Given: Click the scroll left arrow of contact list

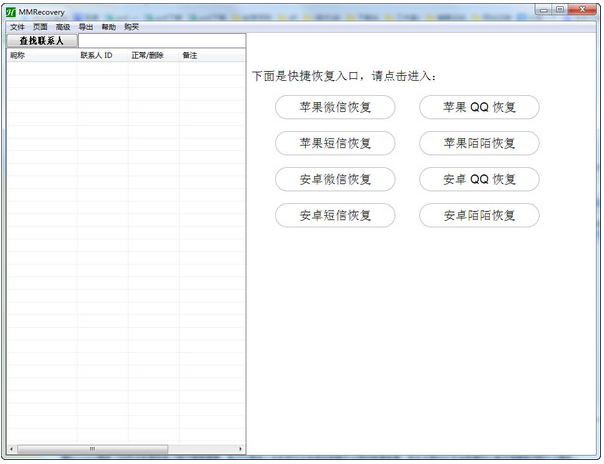Looking at the screenshot, I should click(12, 449).
